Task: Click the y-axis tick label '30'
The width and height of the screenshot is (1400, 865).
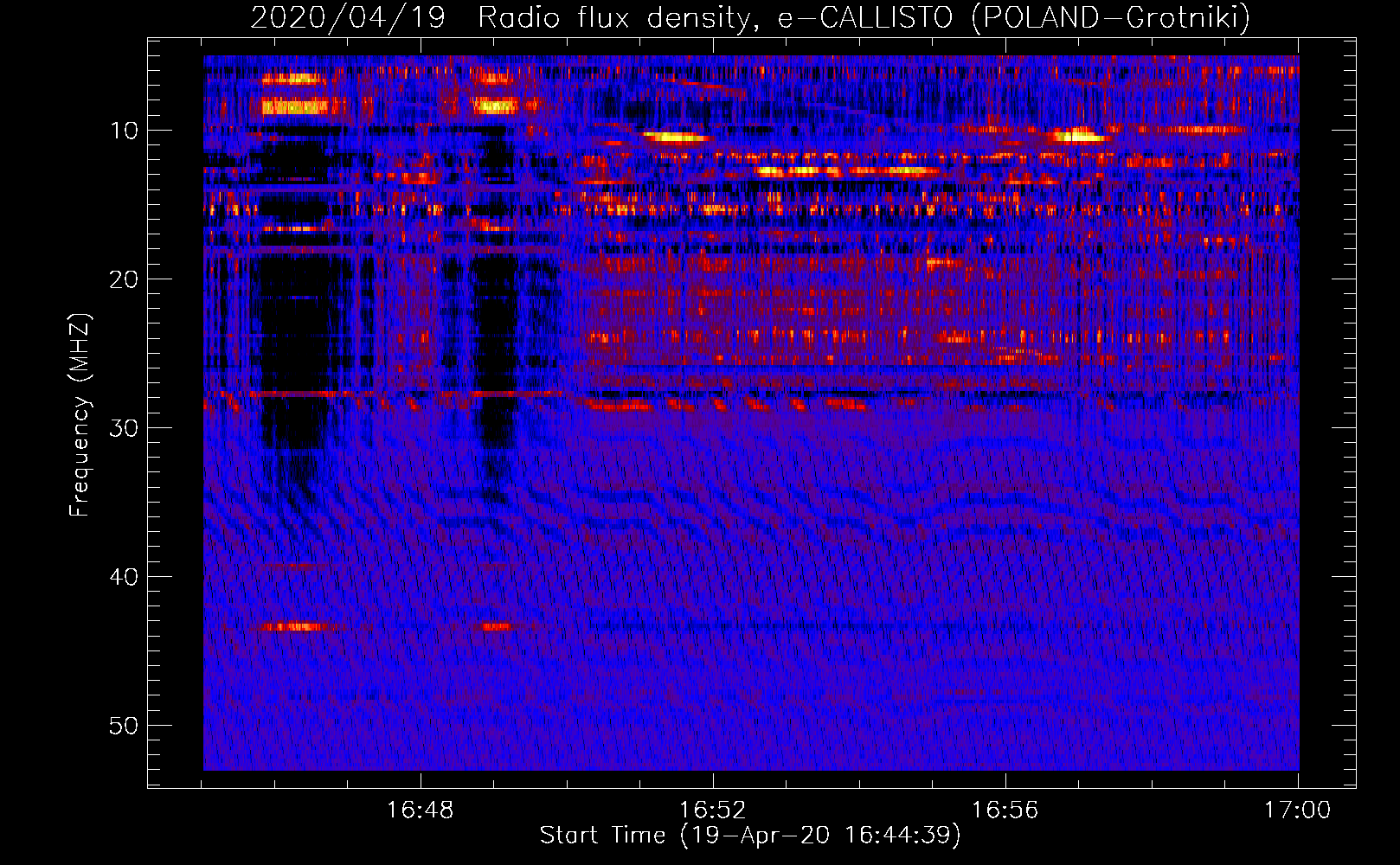Action: 125,428
